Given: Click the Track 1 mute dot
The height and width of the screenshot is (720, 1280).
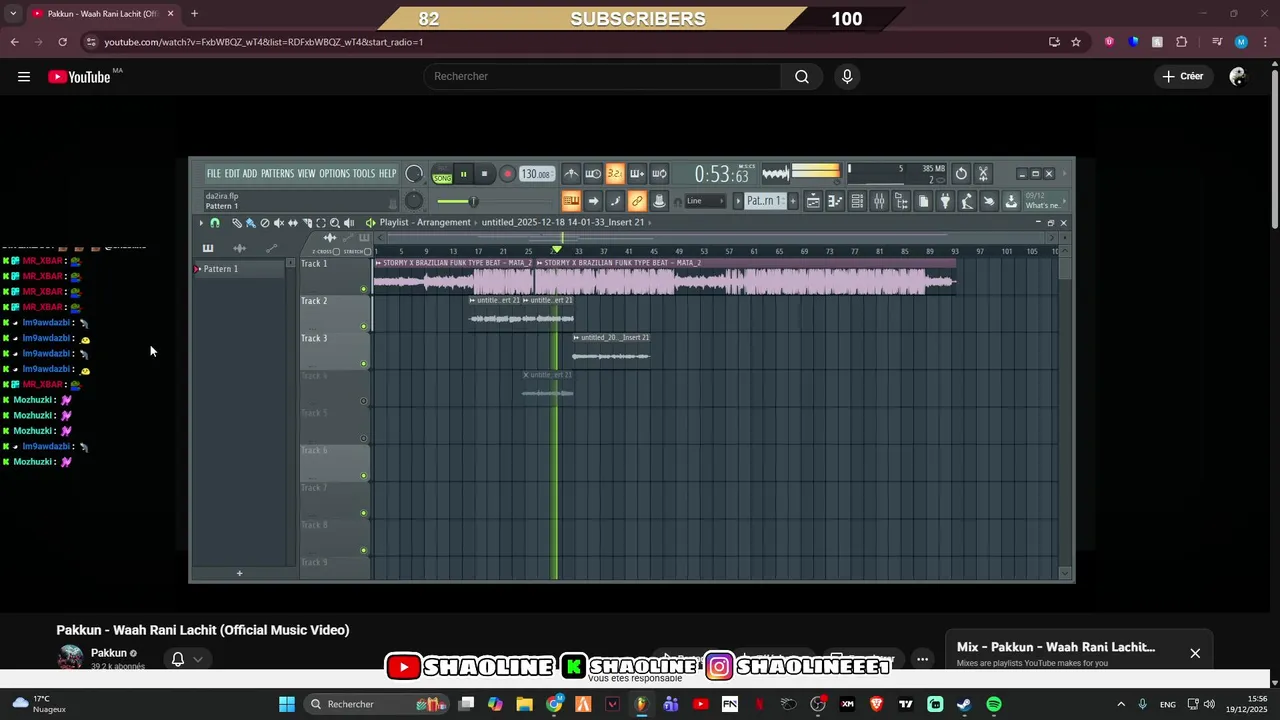Looking at the screenshot, I should click(x=363, y=289).
